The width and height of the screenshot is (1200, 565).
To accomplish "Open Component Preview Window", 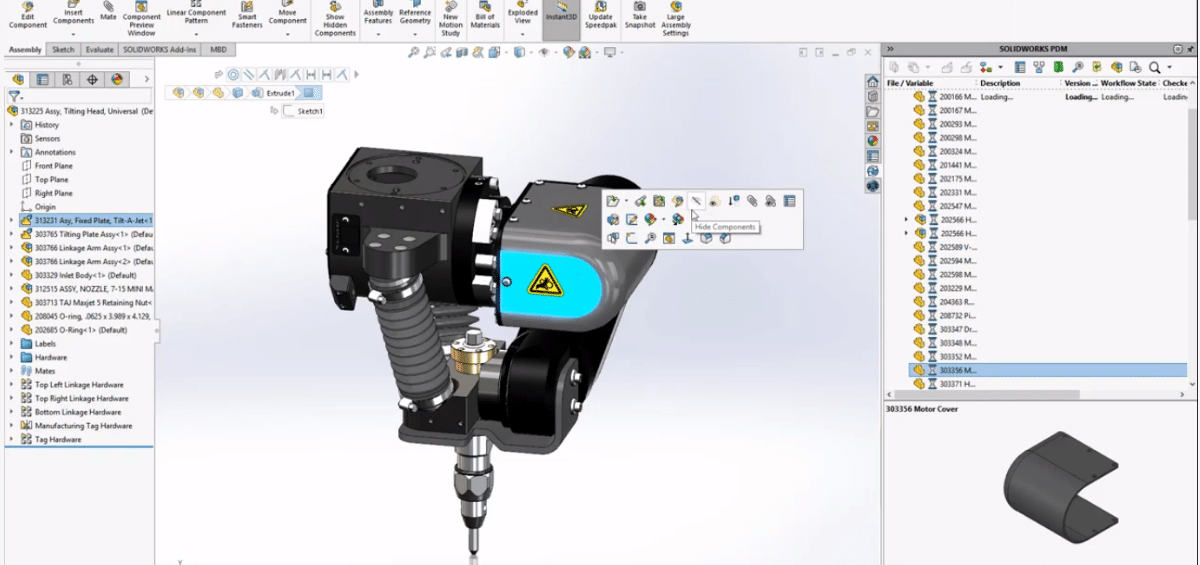I will tap(142, 18).
